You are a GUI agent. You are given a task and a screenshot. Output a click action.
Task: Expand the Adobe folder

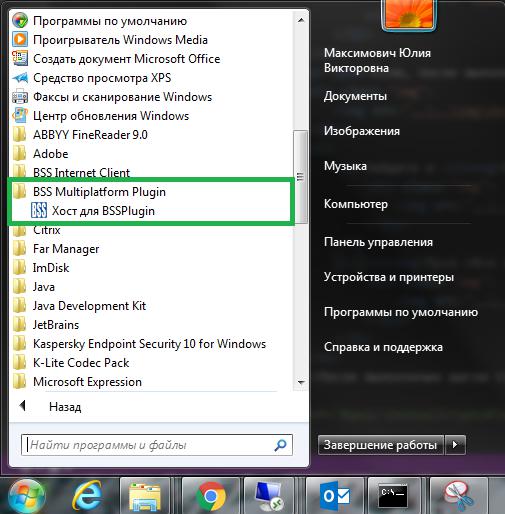(x=41, y=154)
